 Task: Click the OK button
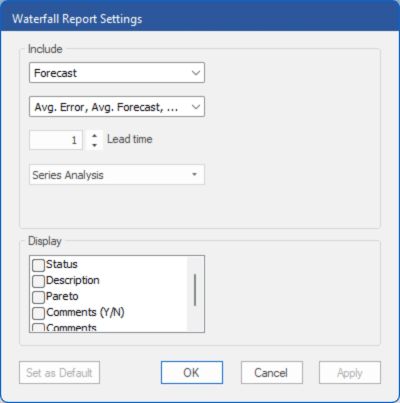[192, 373]
